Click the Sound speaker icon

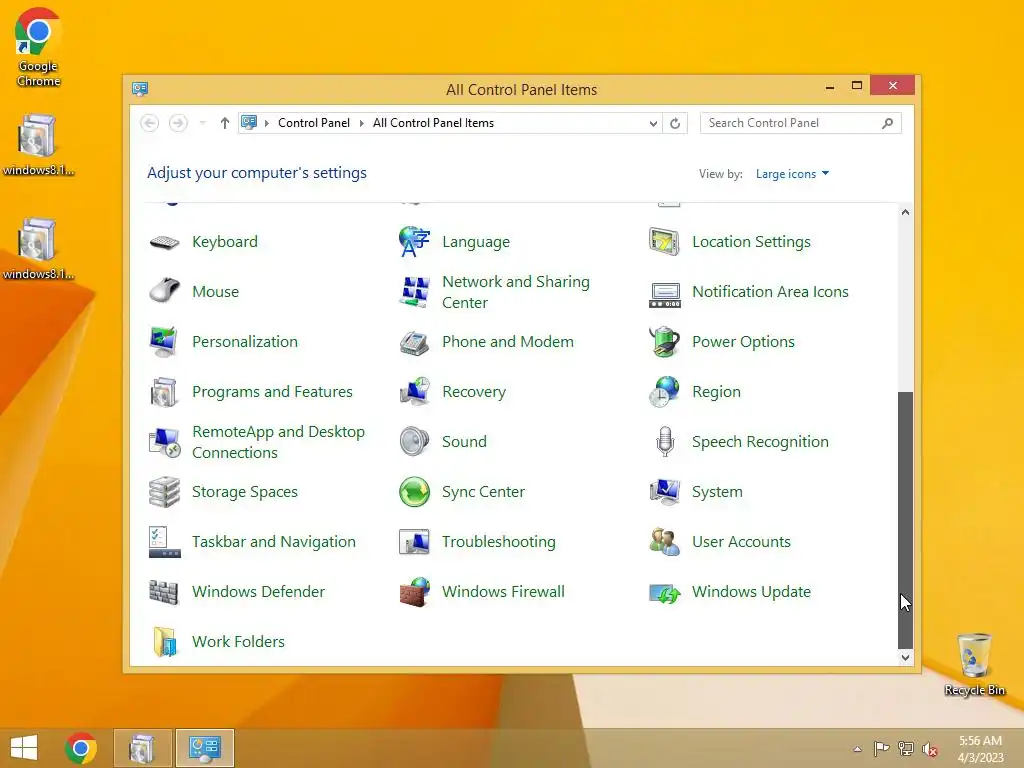click(x=415, y=441)
